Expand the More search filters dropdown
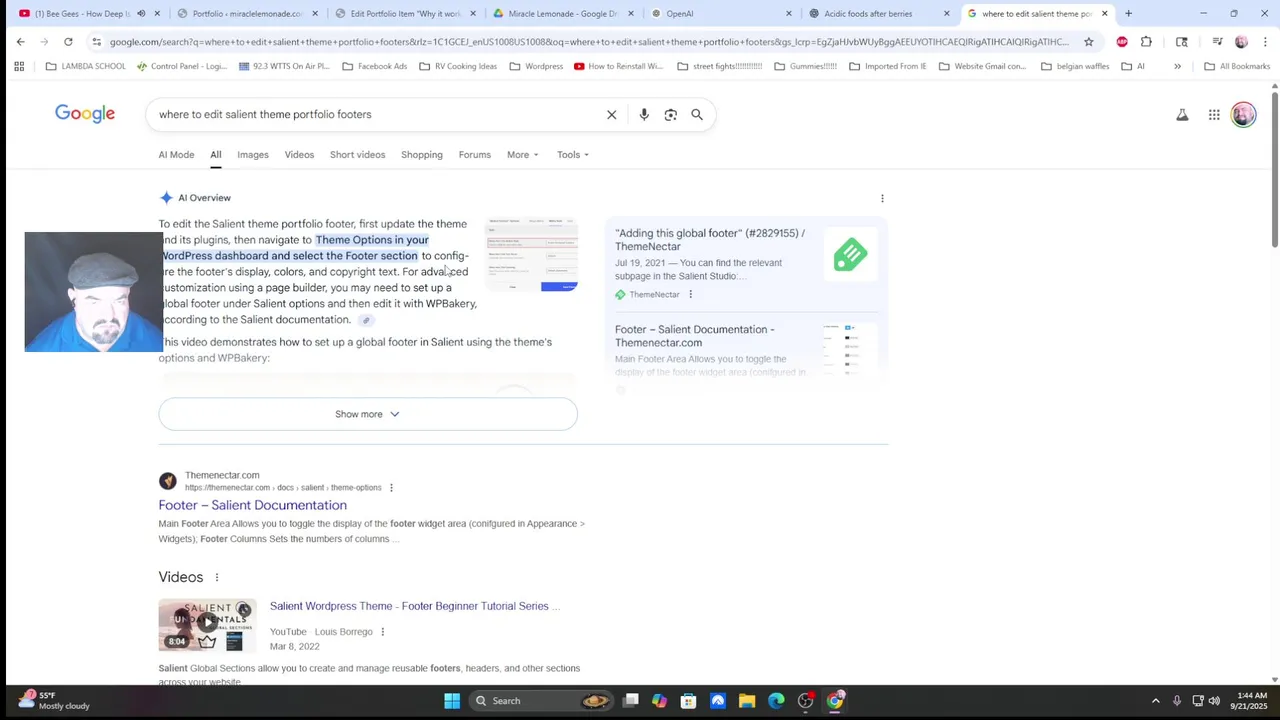 pyautogui.click(x=522, y=155)
